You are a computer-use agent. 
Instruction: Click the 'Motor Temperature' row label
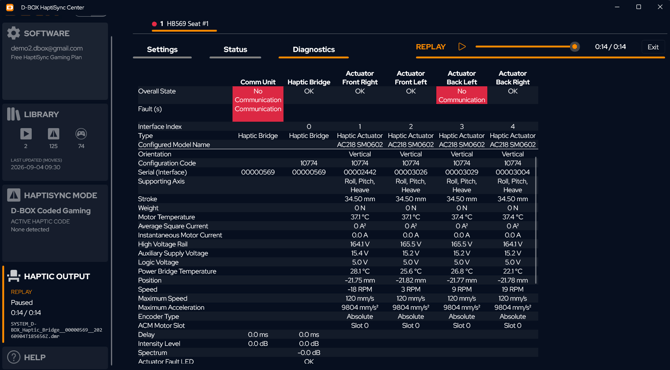tap(166, 217)
